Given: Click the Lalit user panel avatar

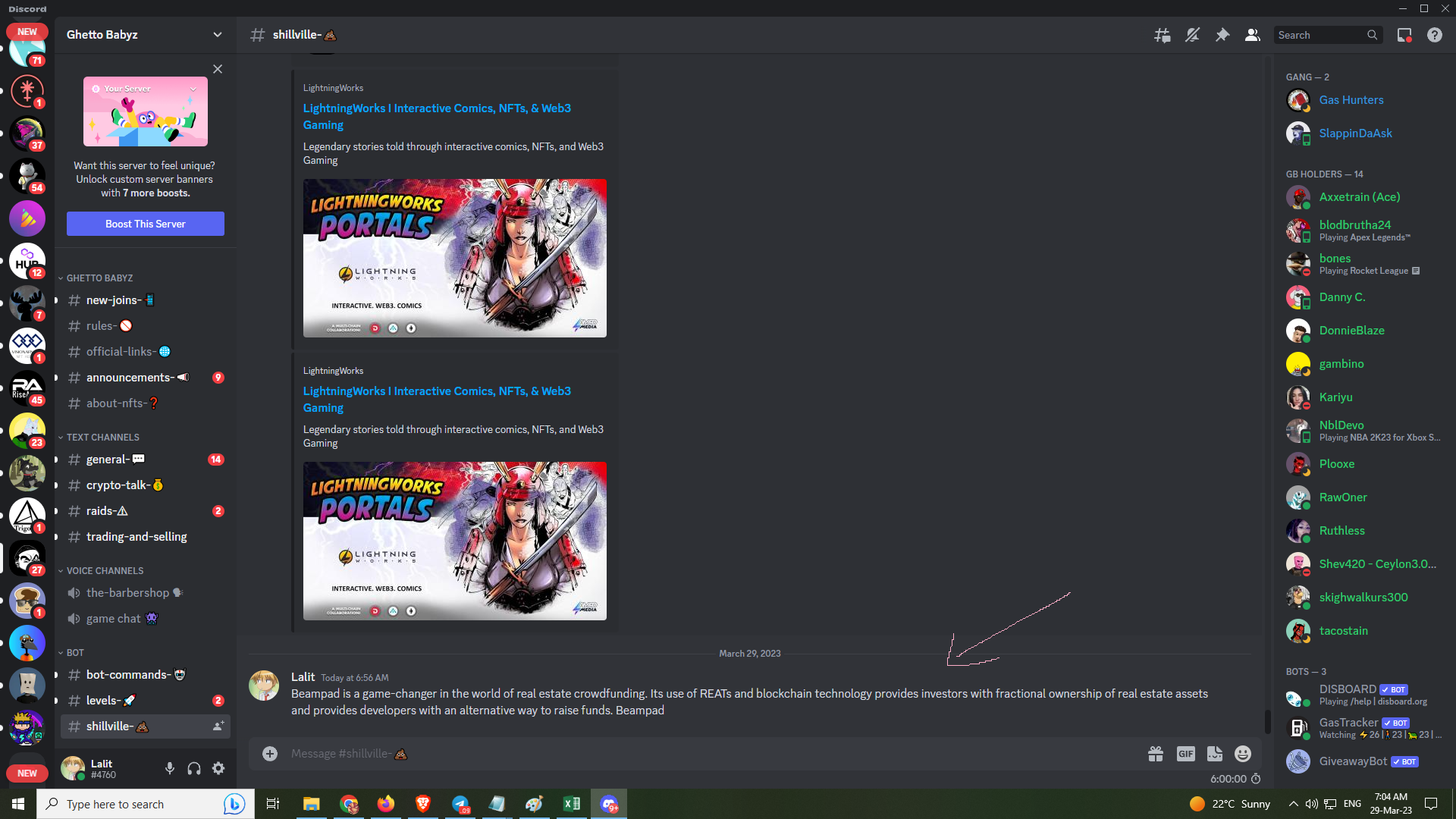Looking at the screenshot, I should pos(73,768).
